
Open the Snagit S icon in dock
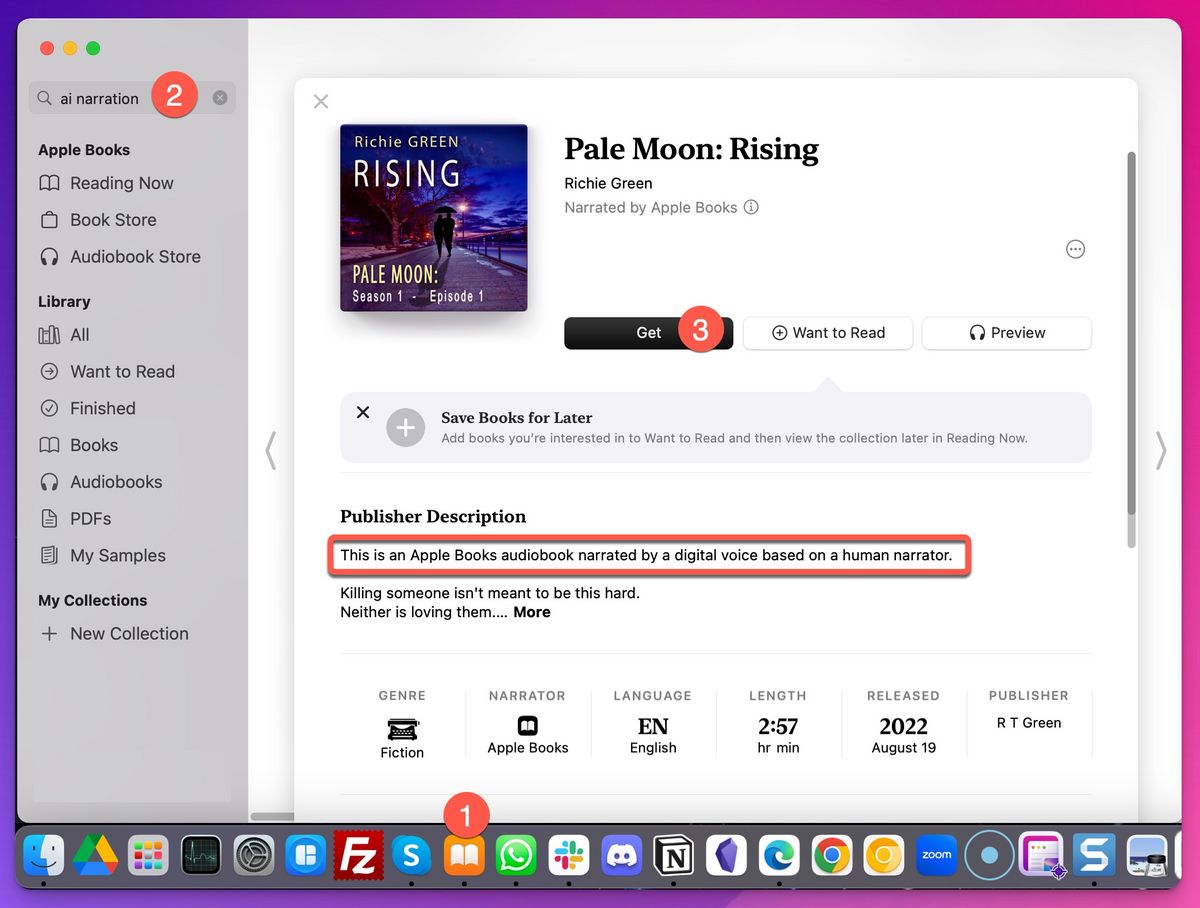[1093, 855]
